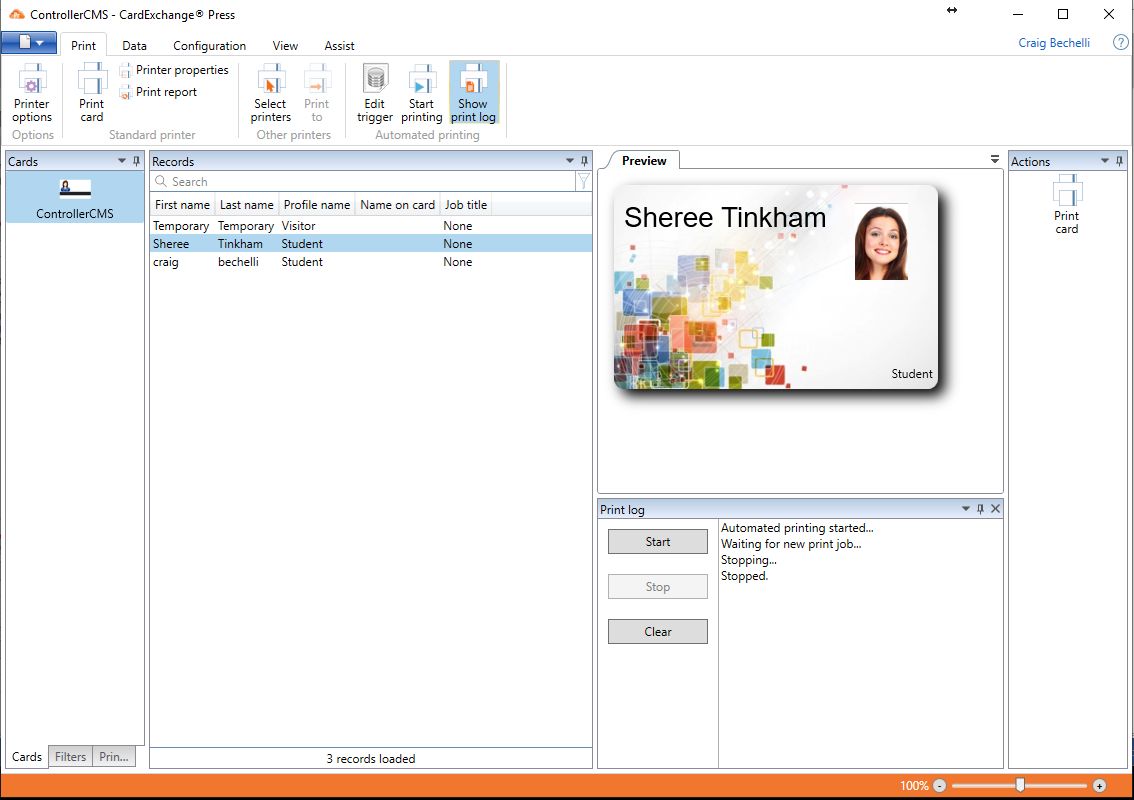
Task: Open Printer properties
Action: point(174,69)
